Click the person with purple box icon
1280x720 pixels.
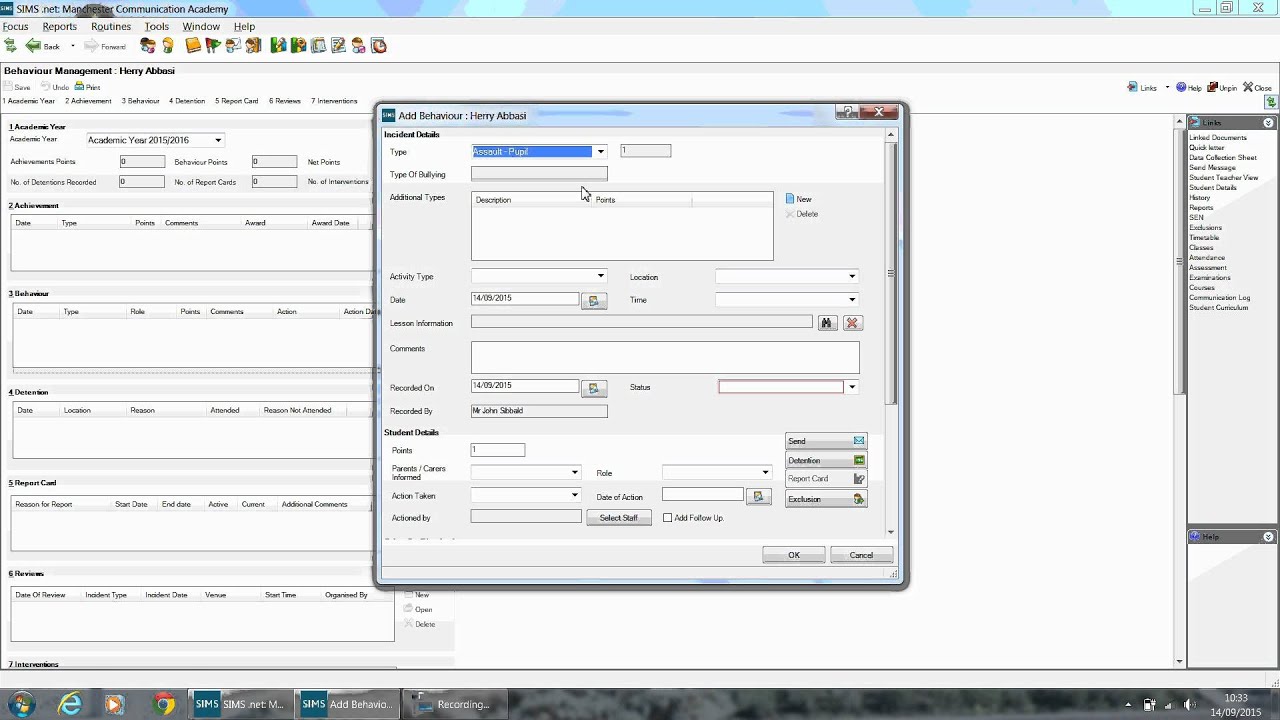358,46
